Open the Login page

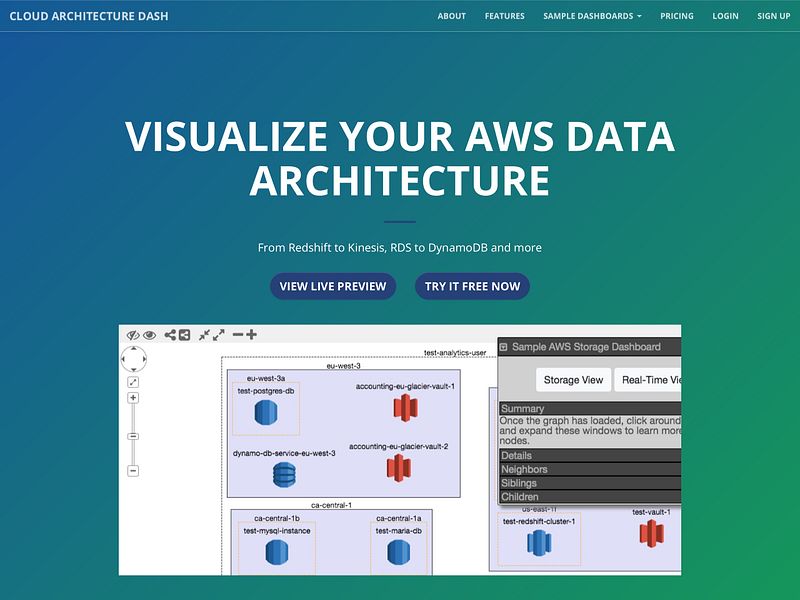(x=725, y=16)
